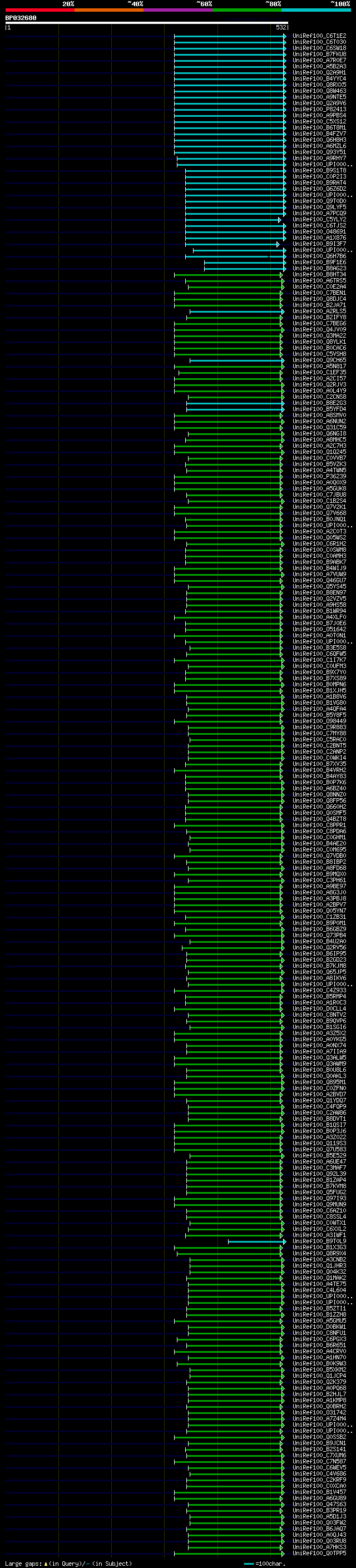Click the label UniRef100_P36239

tap(319, 477)
